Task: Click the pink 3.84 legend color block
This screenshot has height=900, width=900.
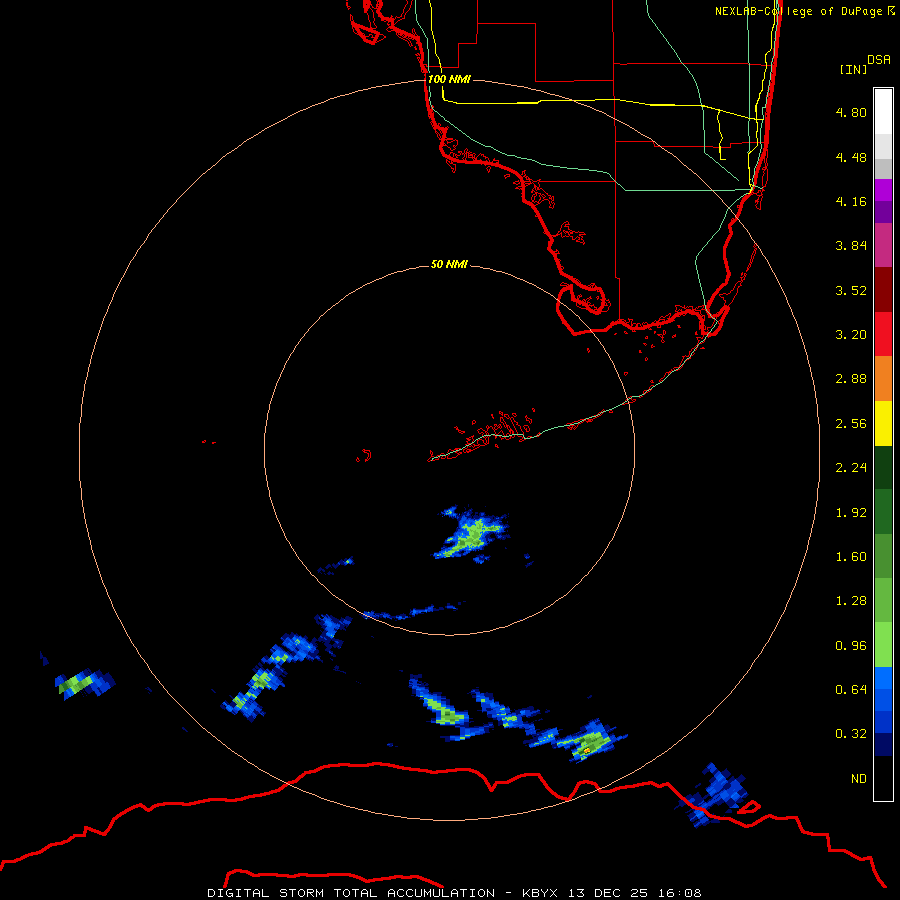Action: pos(883,245)
